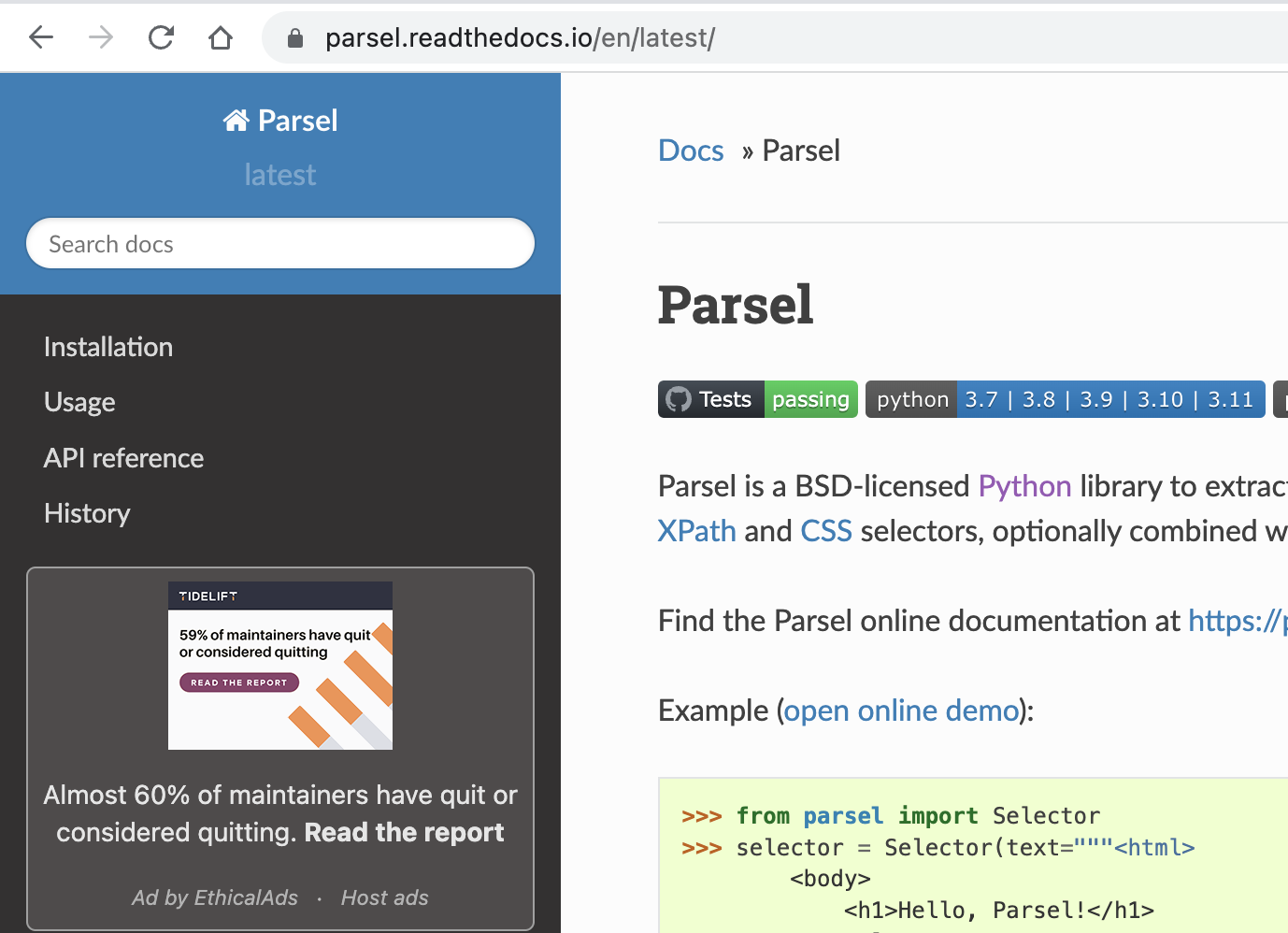The width and height of the screenshot is (1288, 933).
Task: Follow the Docs breadcrumb link
Action: [691, 151]
